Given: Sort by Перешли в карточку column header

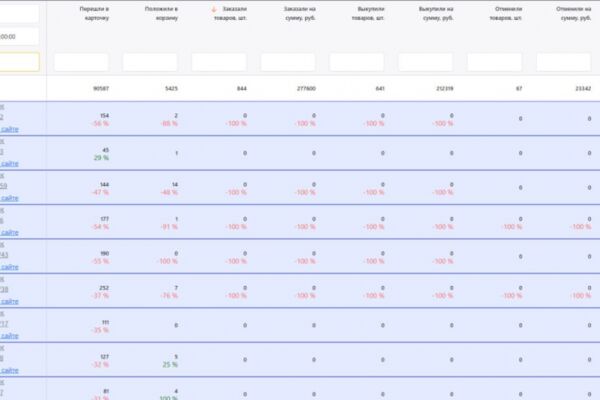Looking at the screenshot, I should pos(94,13).
